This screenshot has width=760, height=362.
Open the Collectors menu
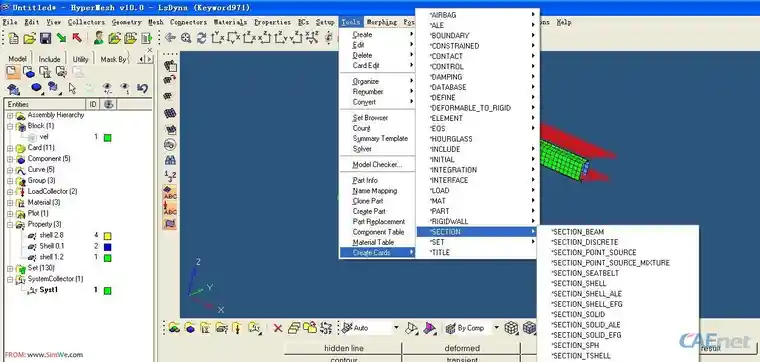pos(86,22)
